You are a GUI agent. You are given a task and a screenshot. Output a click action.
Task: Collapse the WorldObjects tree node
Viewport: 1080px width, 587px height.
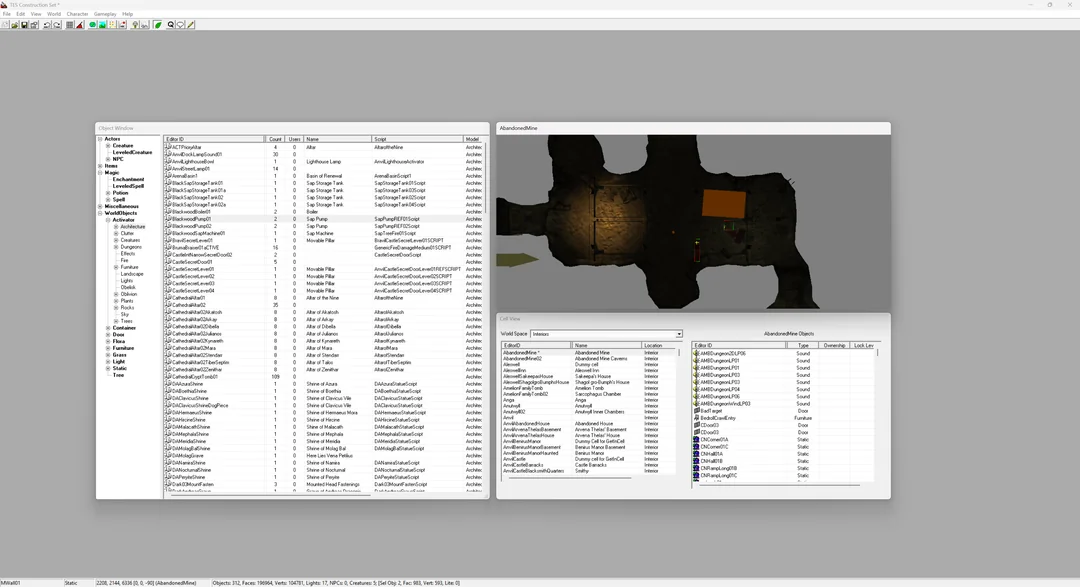pos(101,213)
